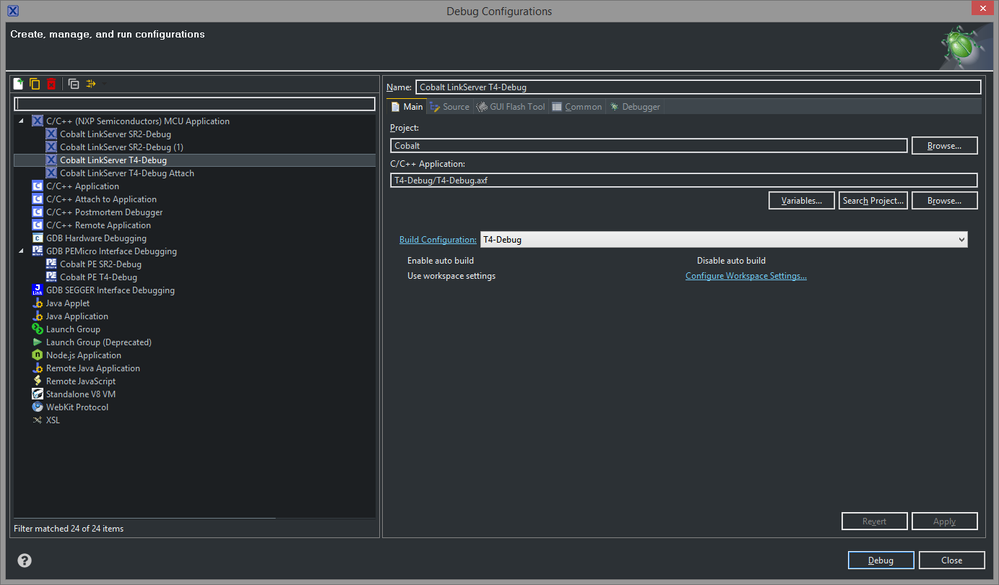The image size is (999, 585).
Task: Collapse the GDB PEMicro Interface Debugging group
Action: click(x=21, y=251)
